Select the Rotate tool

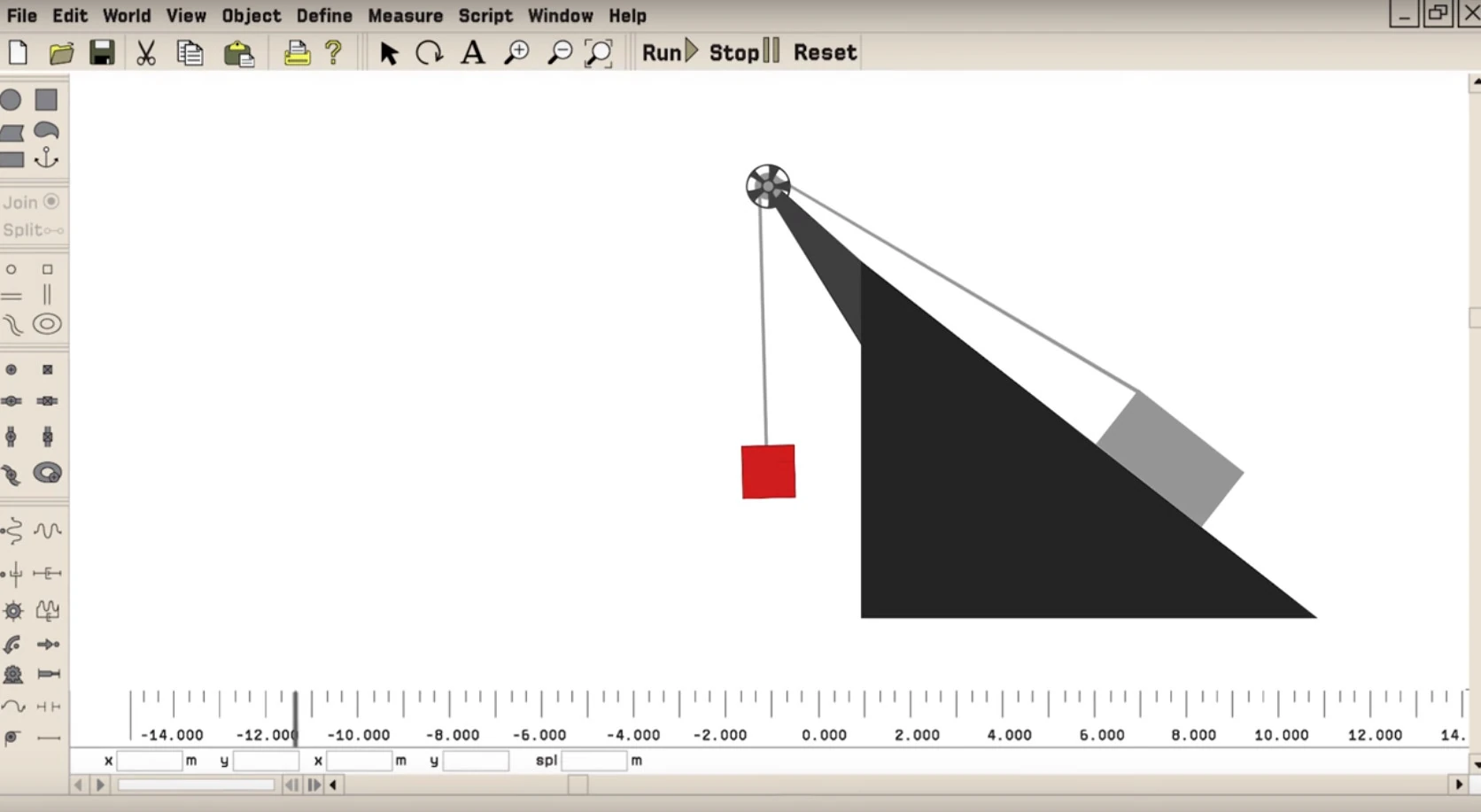430,52
